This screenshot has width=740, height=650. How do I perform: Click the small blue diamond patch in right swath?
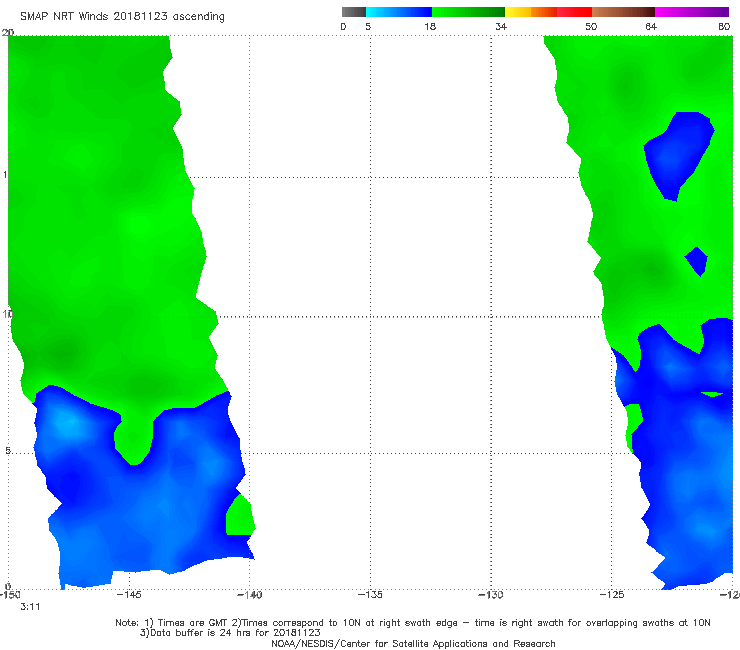tap(697, 262)
